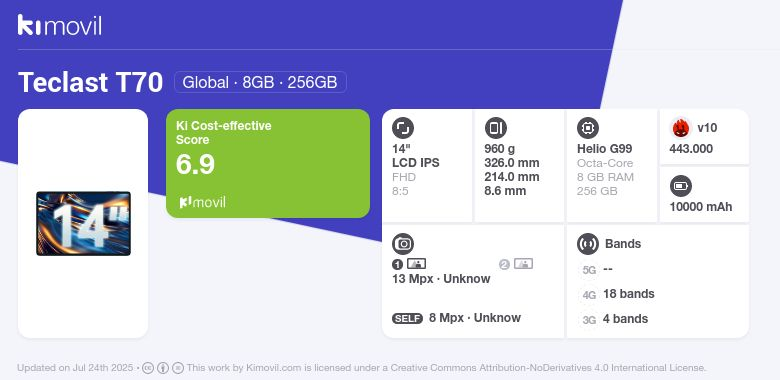780x380 pixels.
Task: Click the 256 GB storage text in processor card
Action: [597, 191]
